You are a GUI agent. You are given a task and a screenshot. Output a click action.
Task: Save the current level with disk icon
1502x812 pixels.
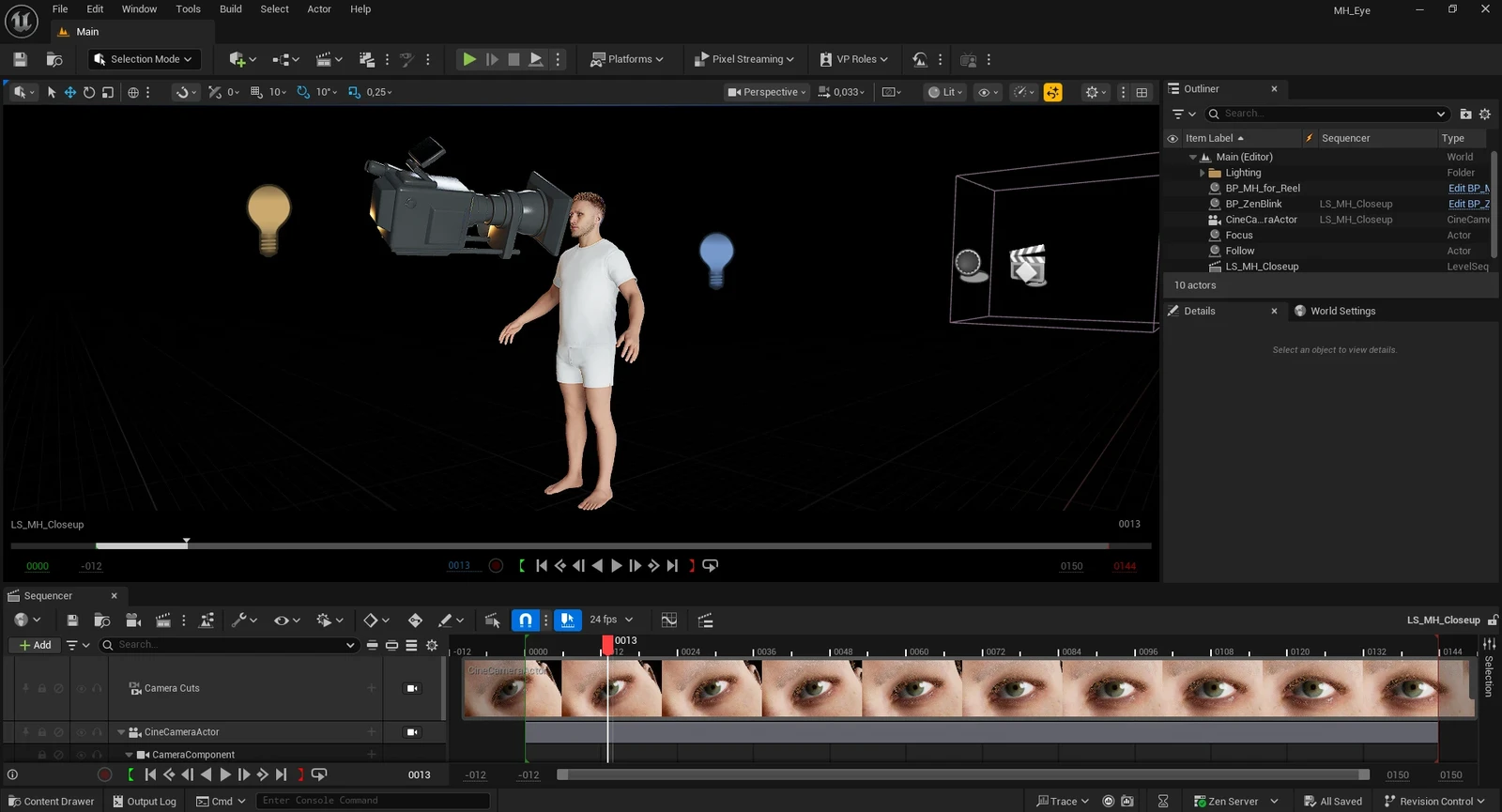coord(20,59)
